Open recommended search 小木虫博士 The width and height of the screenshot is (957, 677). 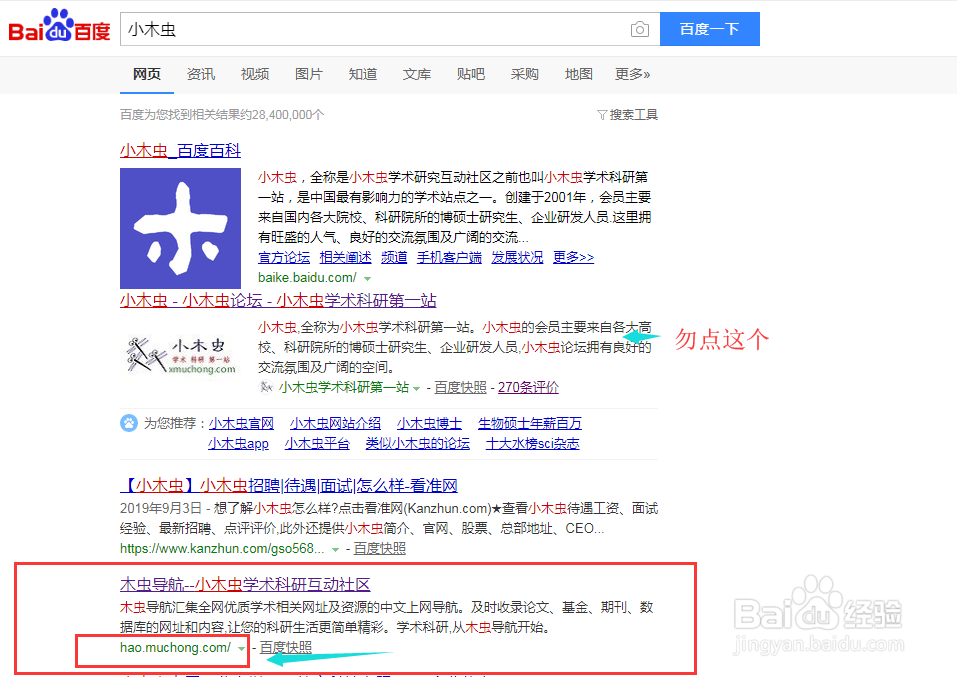tap(429, 423)
